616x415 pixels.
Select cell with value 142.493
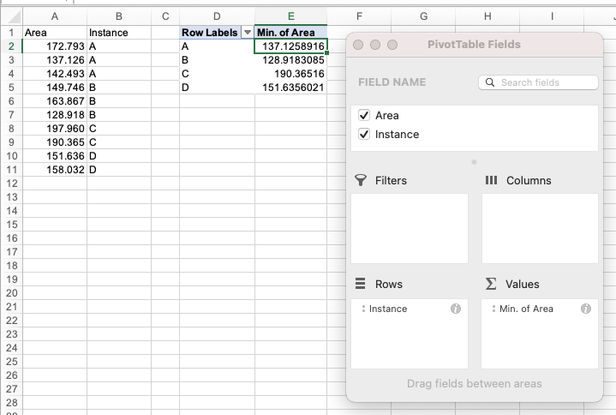(x=55, y=74)
